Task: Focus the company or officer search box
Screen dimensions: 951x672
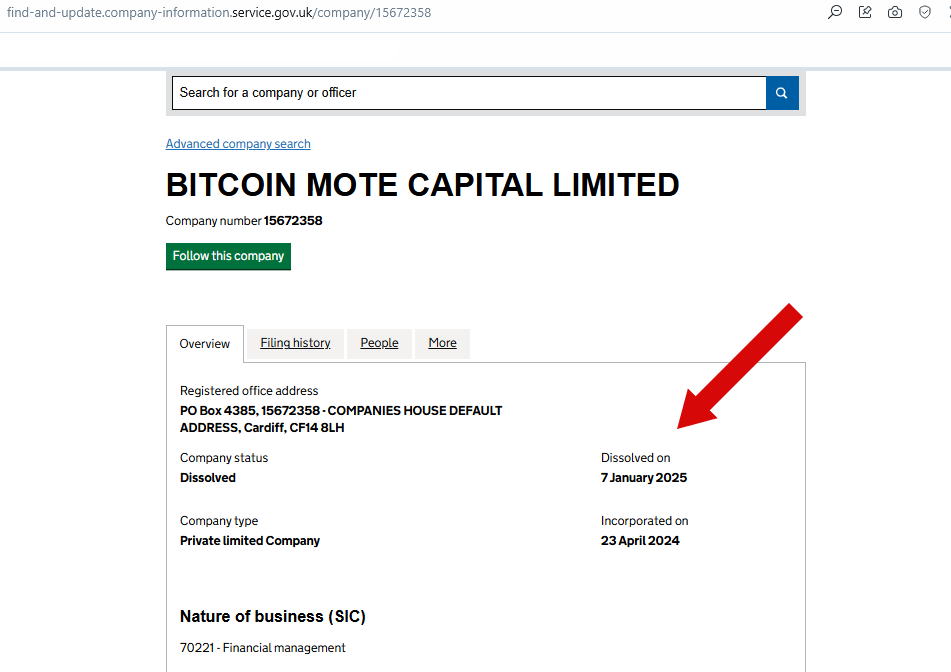Action: [468, 93]
